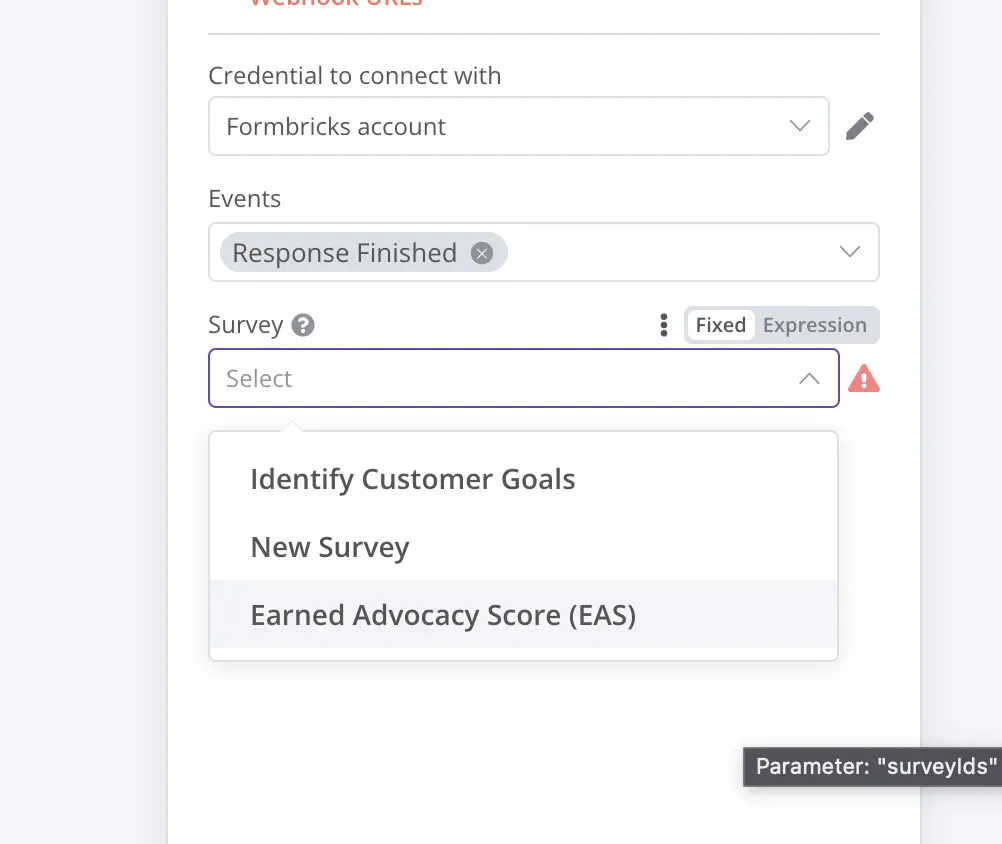Remove the Response Finished event tag
Viewport: 1002px width, 844px height.
[482, 253]
